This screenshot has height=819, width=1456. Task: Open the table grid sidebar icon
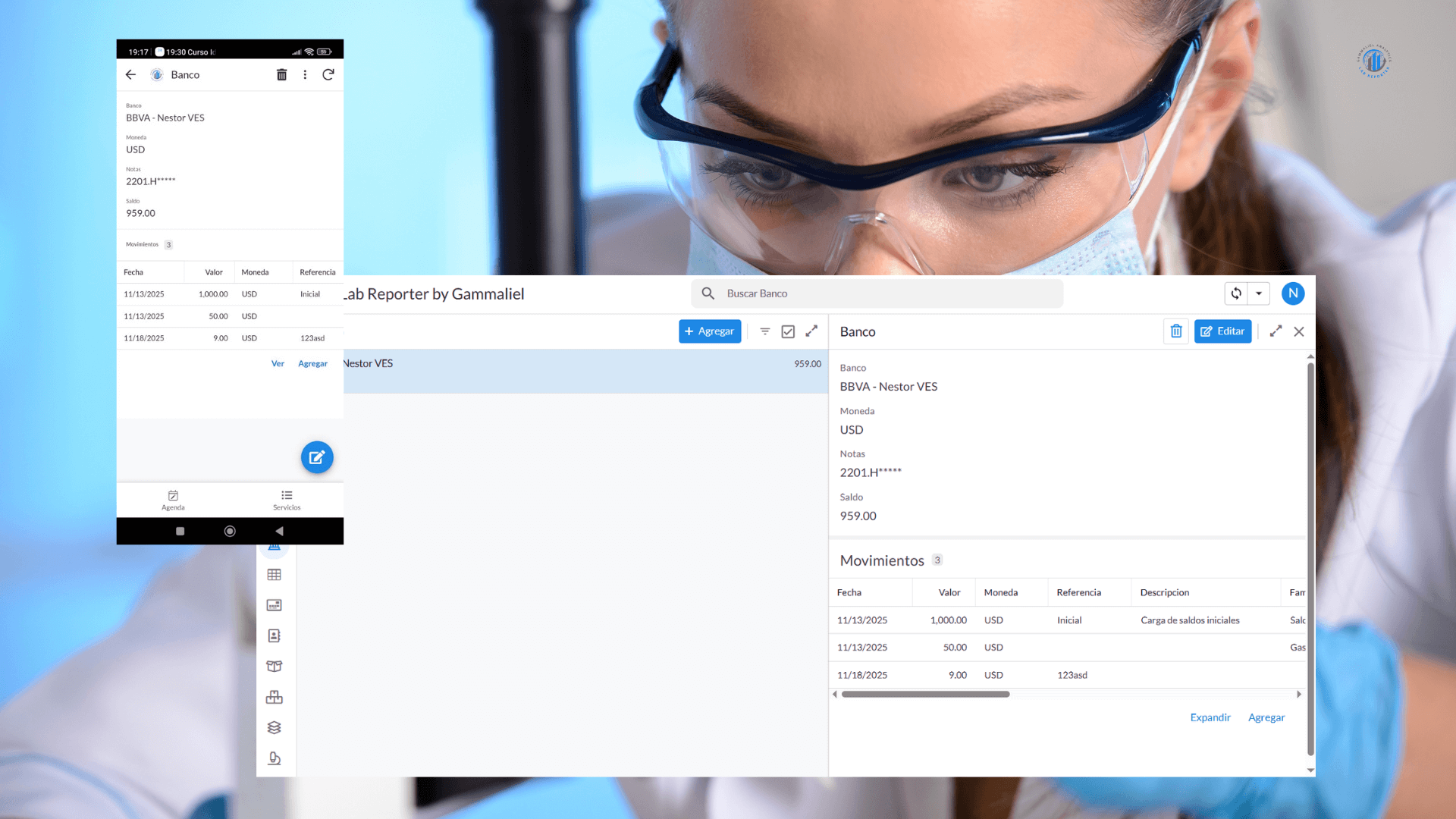pyautogui.click(x=275, y=575)
